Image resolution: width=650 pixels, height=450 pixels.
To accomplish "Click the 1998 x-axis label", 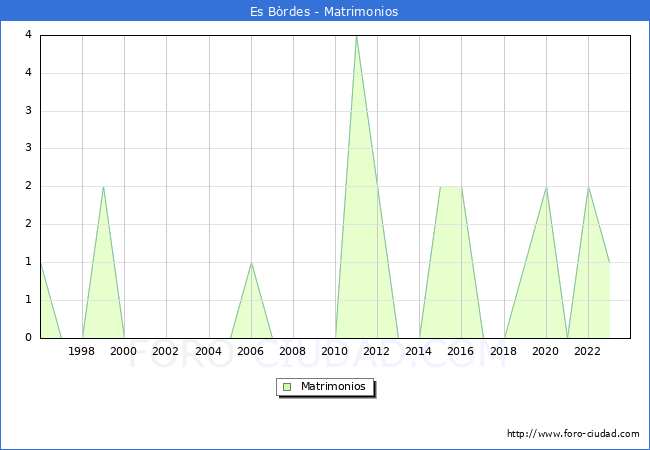I will click(x=82, y=351).
